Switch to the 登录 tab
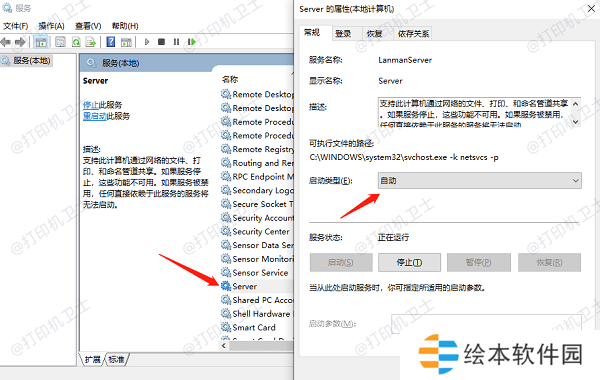The width and height of the screenshot is (600, 380). (343, 34)
